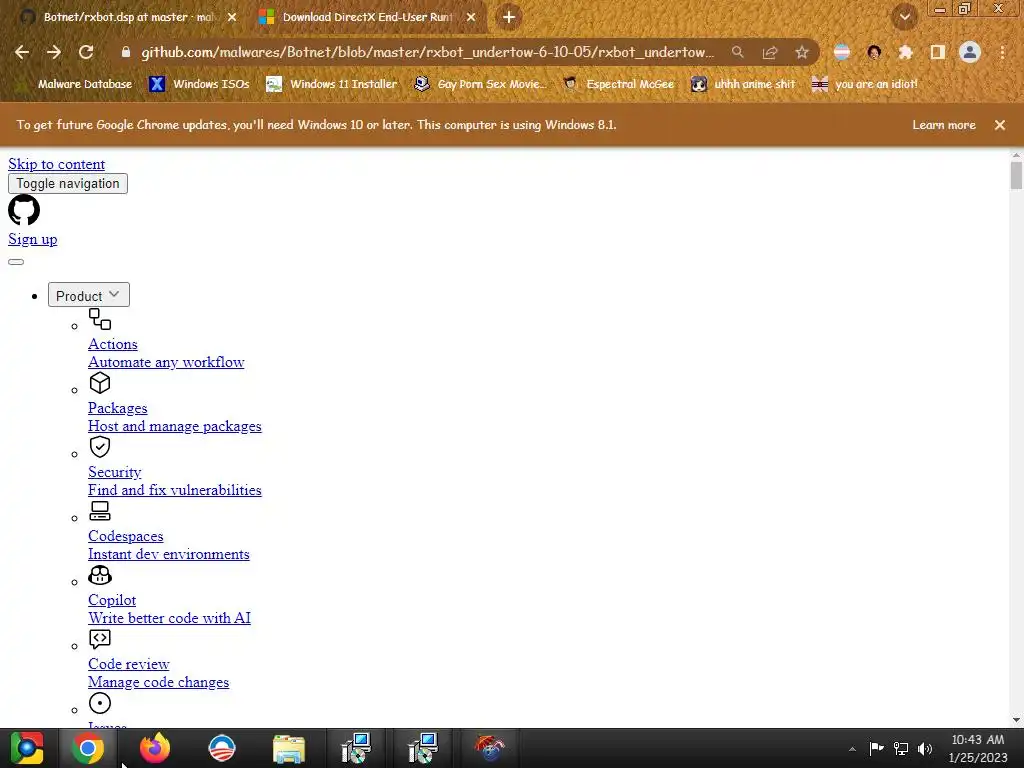Image resolution: width=1024 pixels, height=768 pixels.
Task: Open the Packages link
Action: [118, 408]
